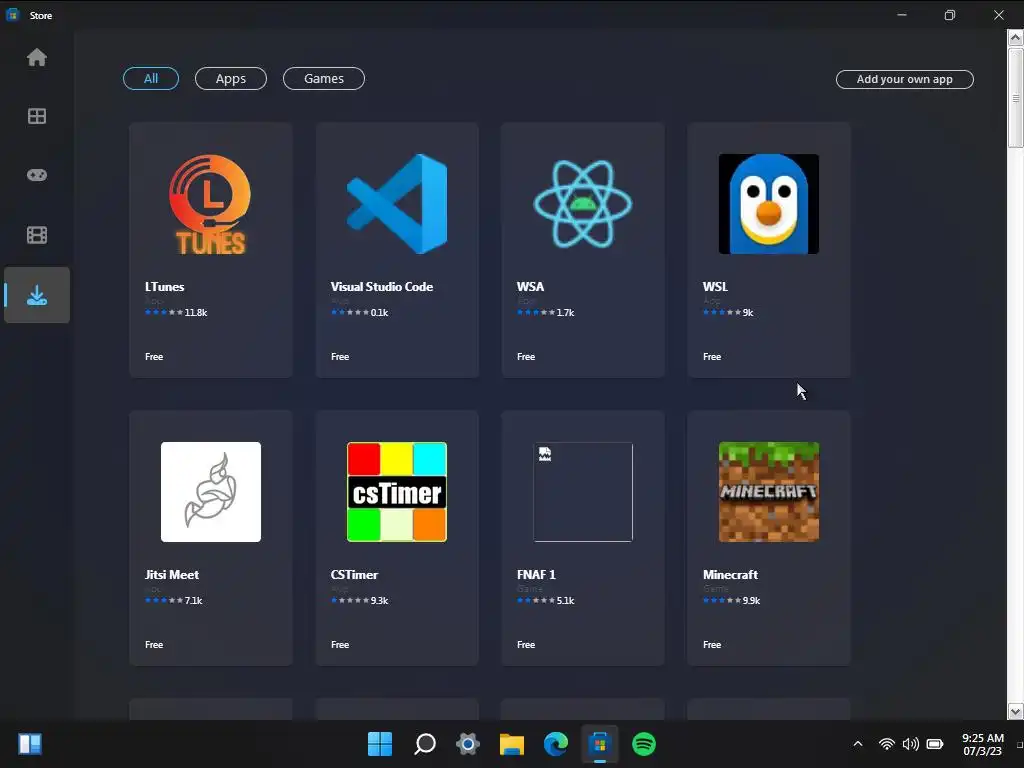Click the volume speaker tray icon
The height and width of the screenshot is (768, 1024).
tap(910, 744)
